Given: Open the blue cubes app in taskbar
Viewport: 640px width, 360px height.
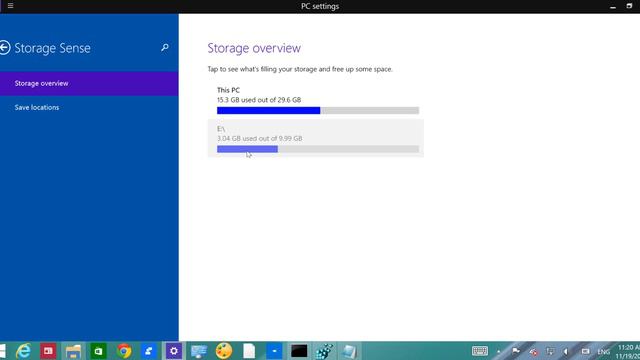Looking at the screenshot, I should point(324,351).
